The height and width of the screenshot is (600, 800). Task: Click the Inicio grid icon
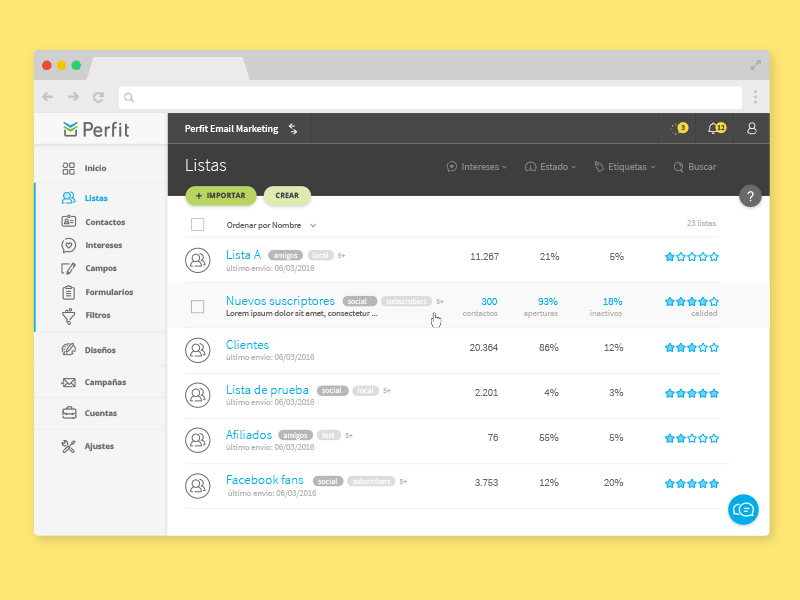click(68, 168)
